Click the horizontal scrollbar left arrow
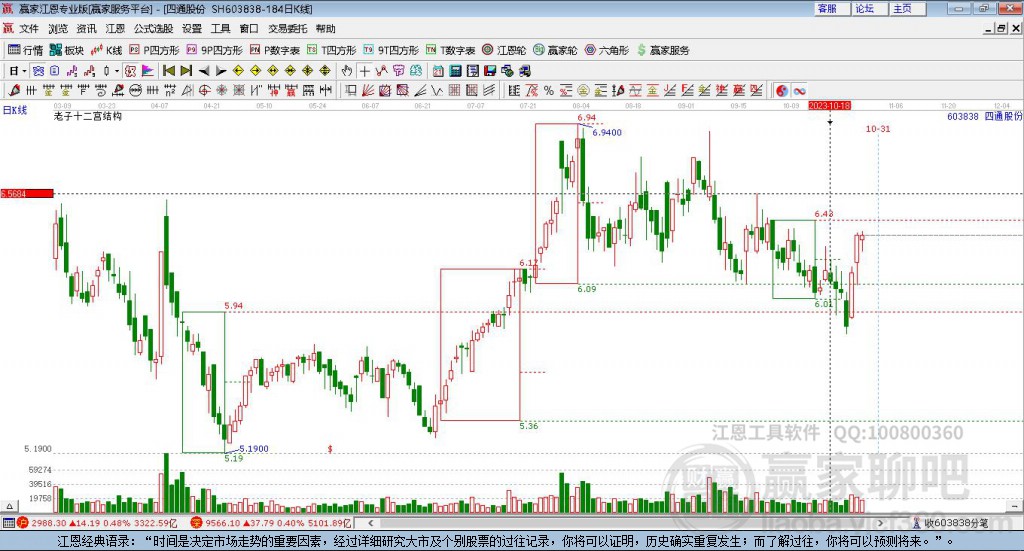 point(370,523)
